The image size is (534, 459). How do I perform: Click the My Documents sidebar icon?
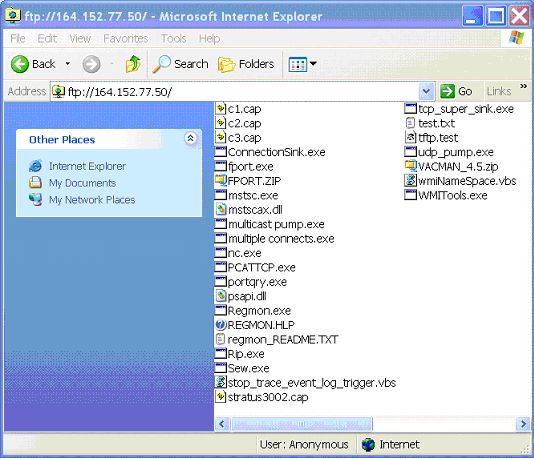click(35, 183)
